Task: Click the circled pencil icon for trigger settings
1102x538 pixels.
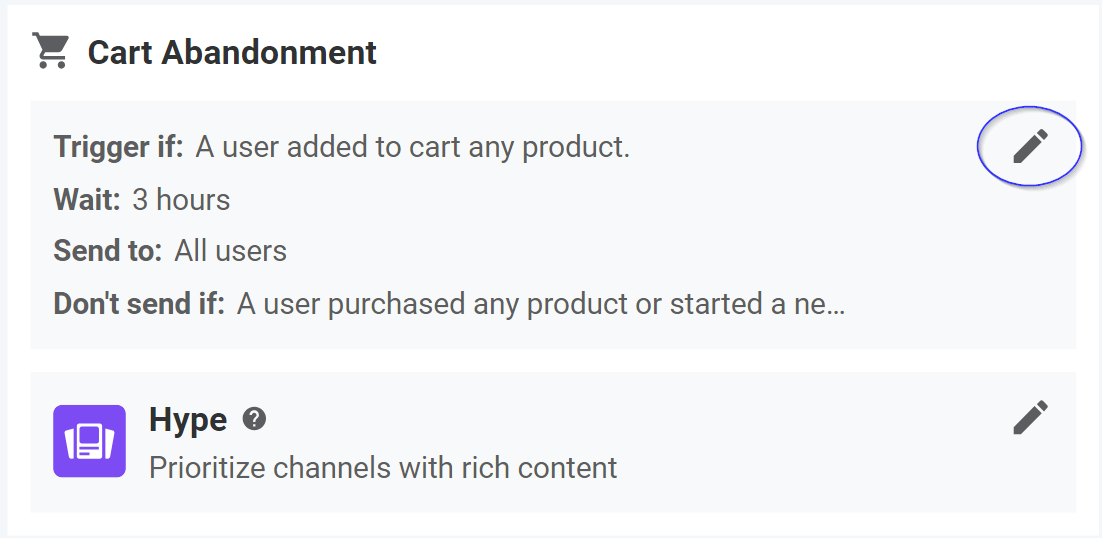Action: 1030,146
